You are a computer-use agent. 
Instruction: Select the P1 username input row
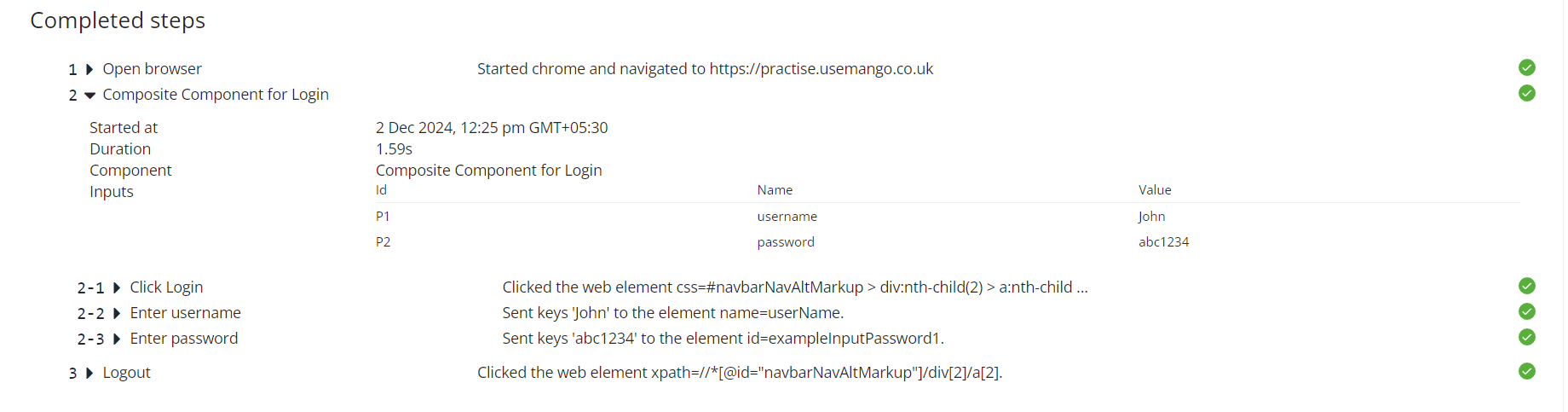(948, 216)
